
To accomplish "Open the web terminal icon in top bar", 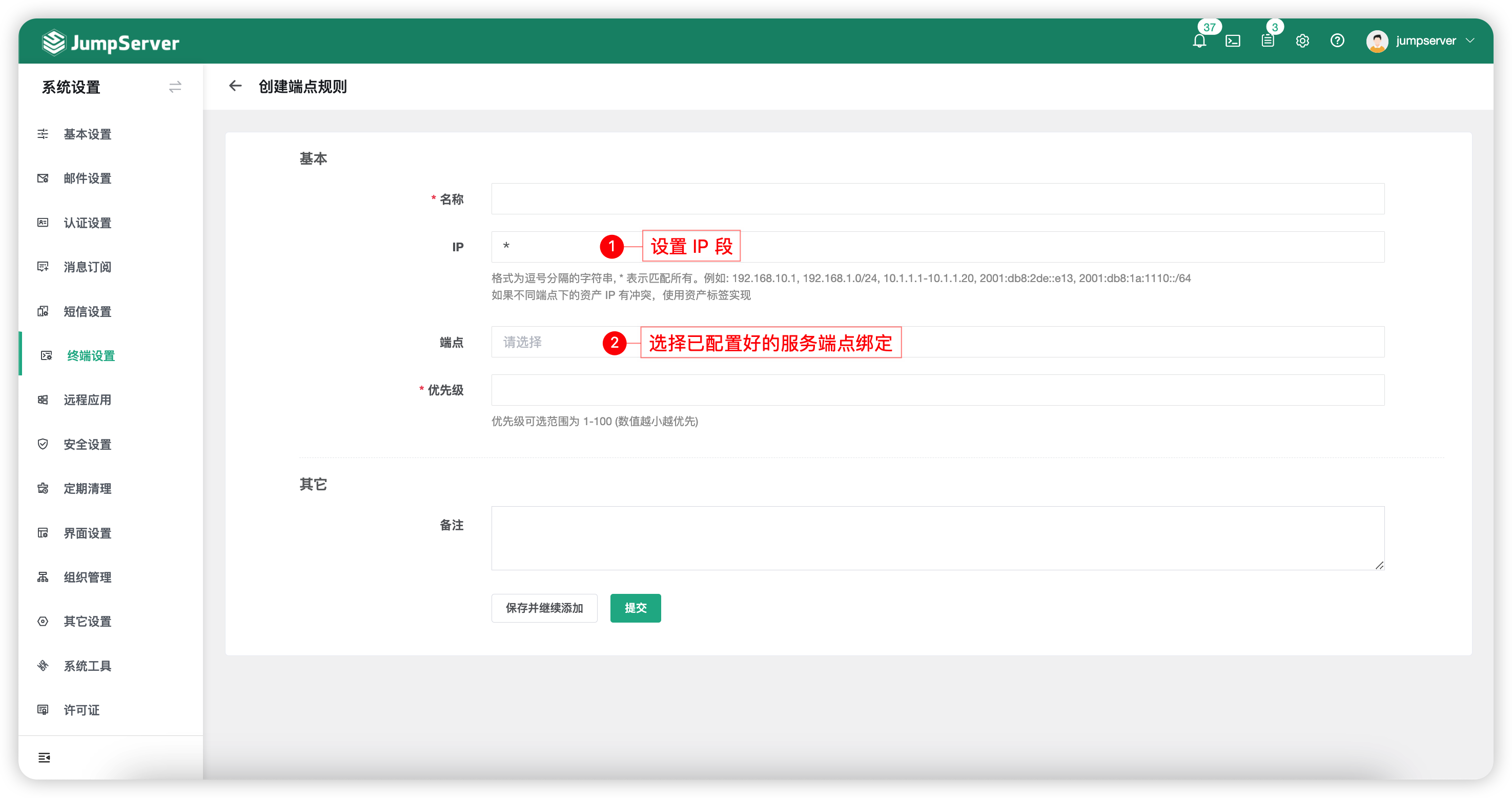I will [1233, 41].
